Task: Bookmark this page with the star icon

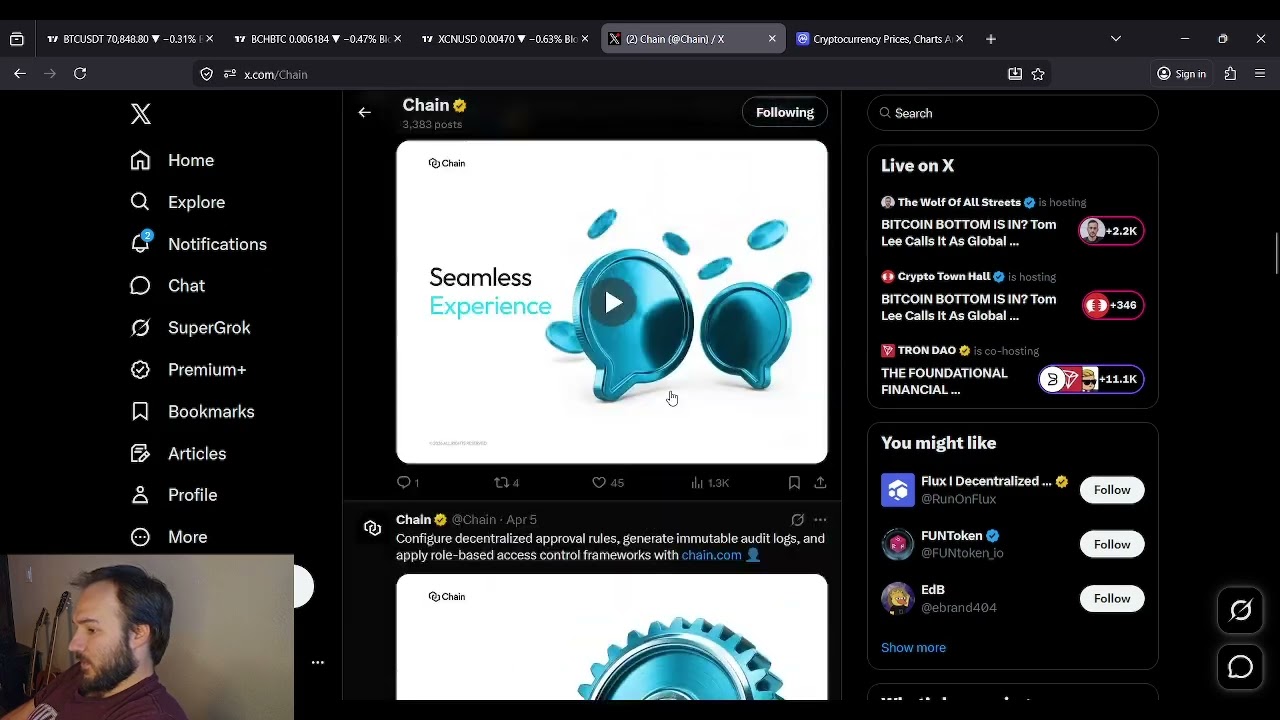Action: 1038,74
